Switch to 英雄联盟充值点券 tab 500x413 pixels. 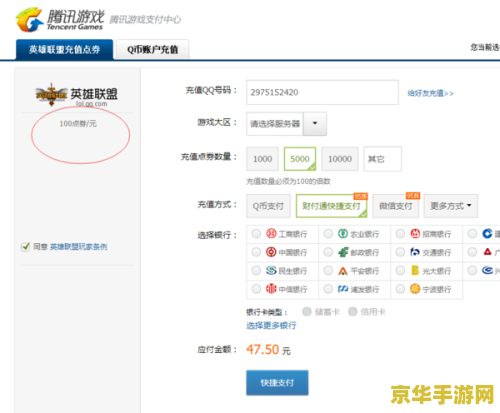coord(64,49)
